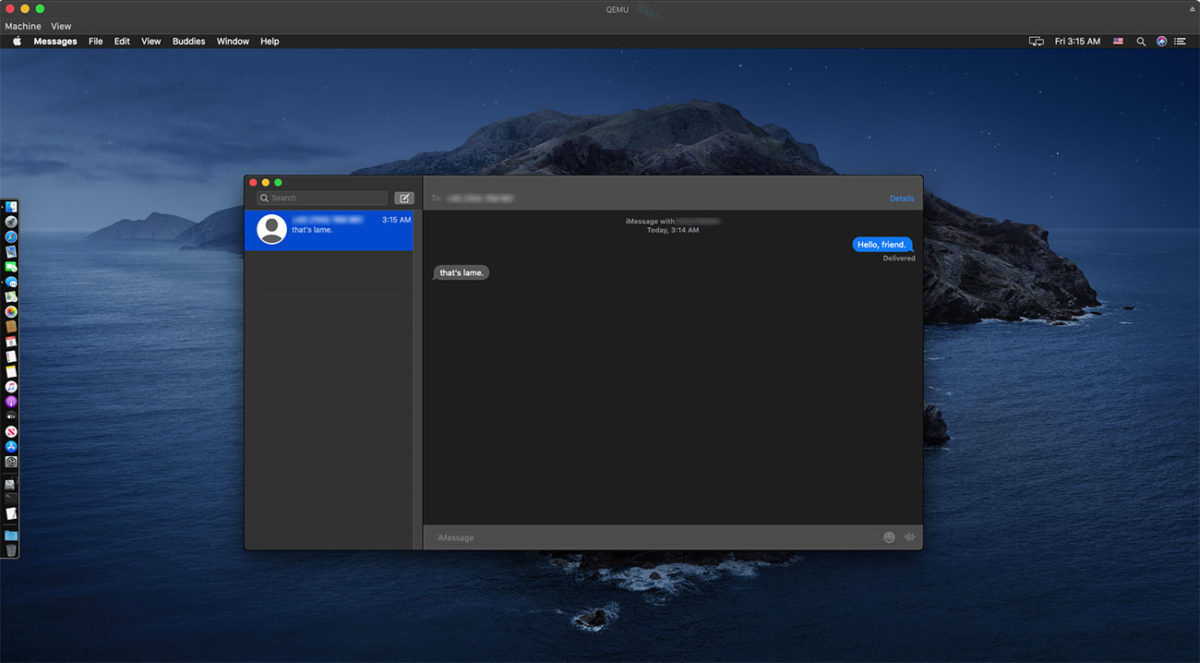Open Notification Center list icon

tap(1180, 42)
